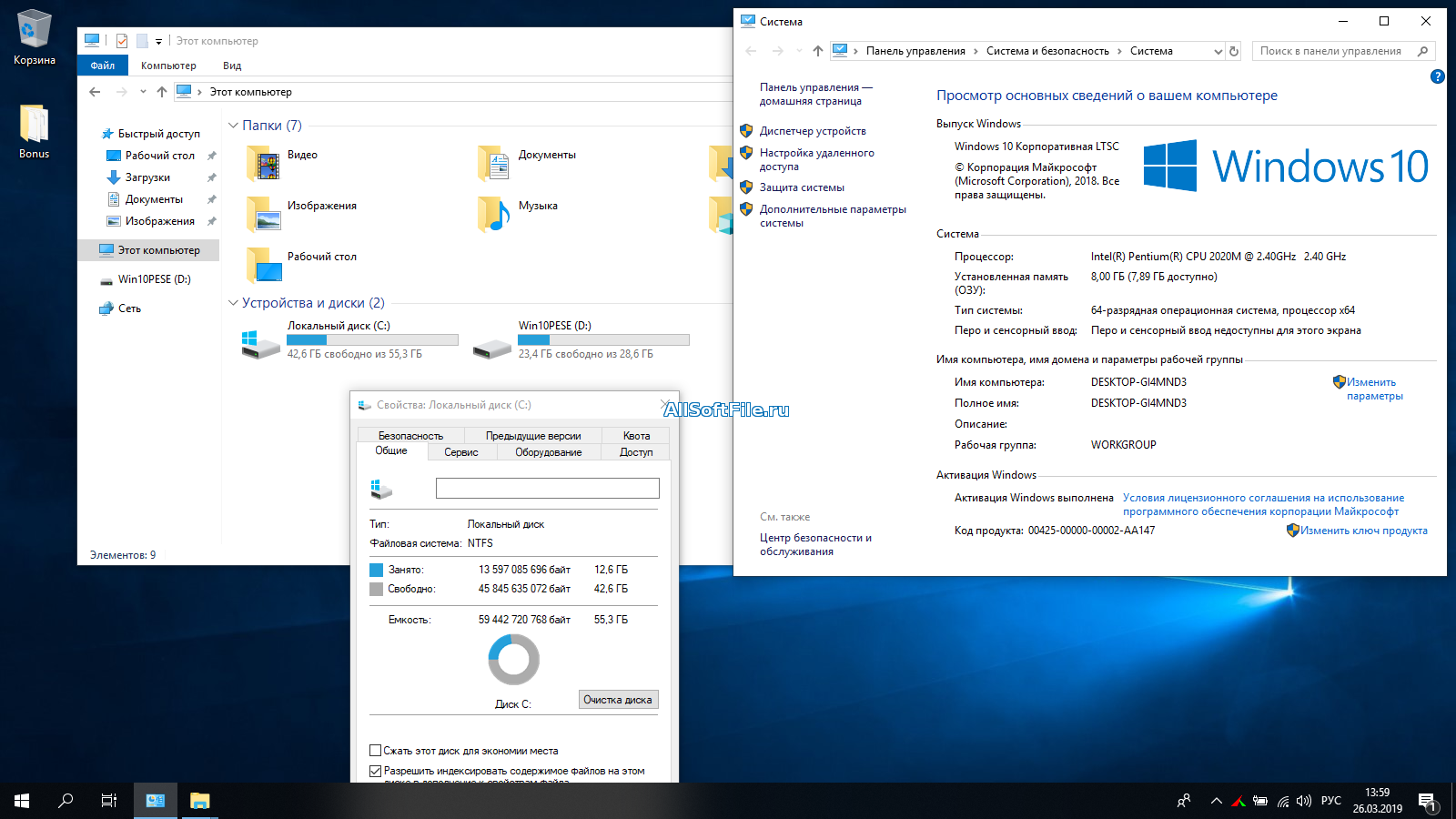1456x819 pixels.
Task: Expand breadcrumb arrow after Панель управления
Action: coord(976,52)
